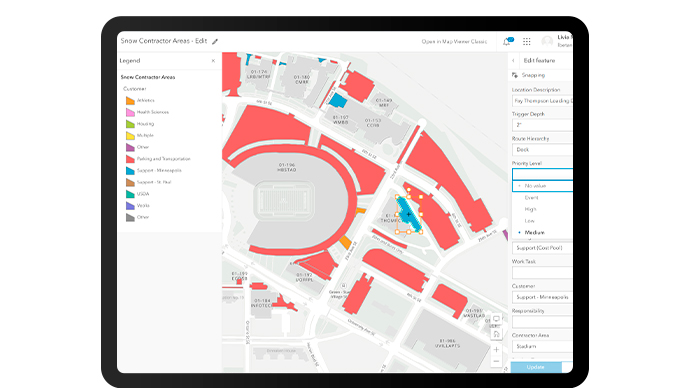Click the pencil icon to rename the map title

coord(215,41)
